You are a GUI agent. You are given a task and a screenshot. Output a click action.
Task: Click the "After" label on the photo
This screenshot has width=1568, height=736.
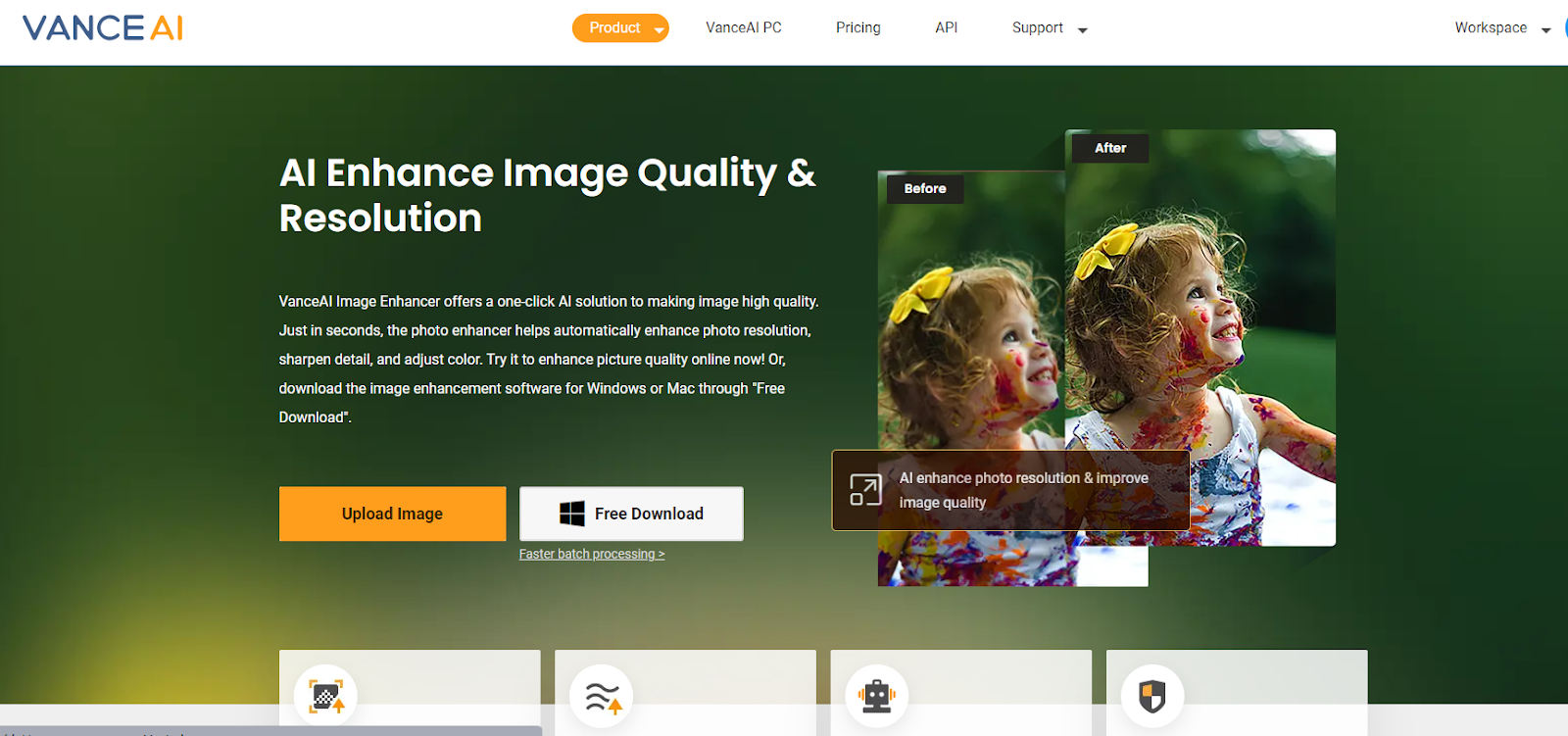point(1110,148)
